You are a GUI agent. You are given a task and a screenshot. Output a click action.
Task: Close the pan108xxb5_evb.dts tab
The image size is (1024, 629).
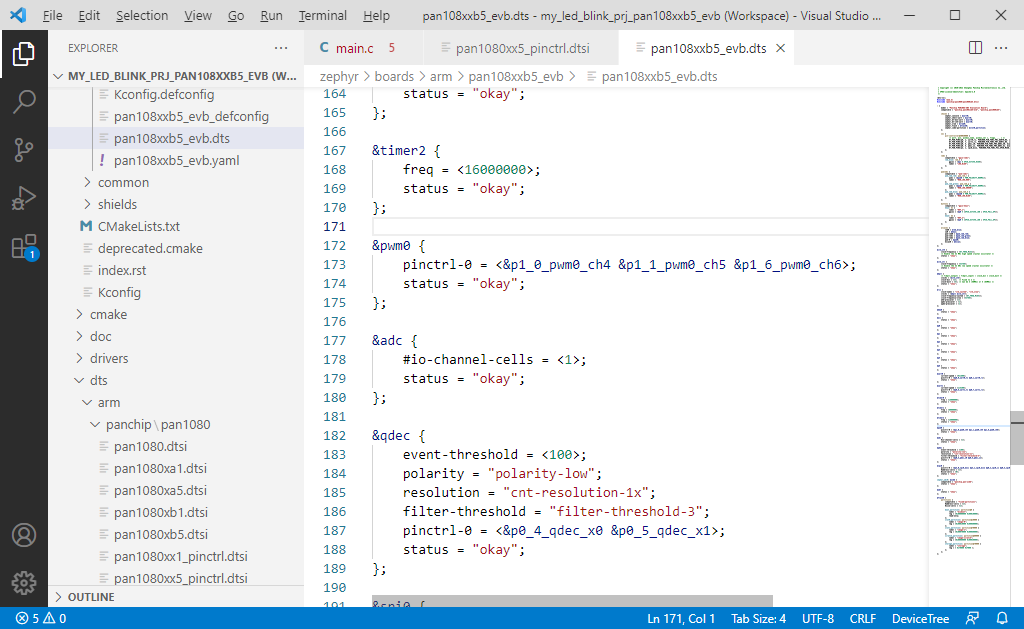click(x=780, y=48)
